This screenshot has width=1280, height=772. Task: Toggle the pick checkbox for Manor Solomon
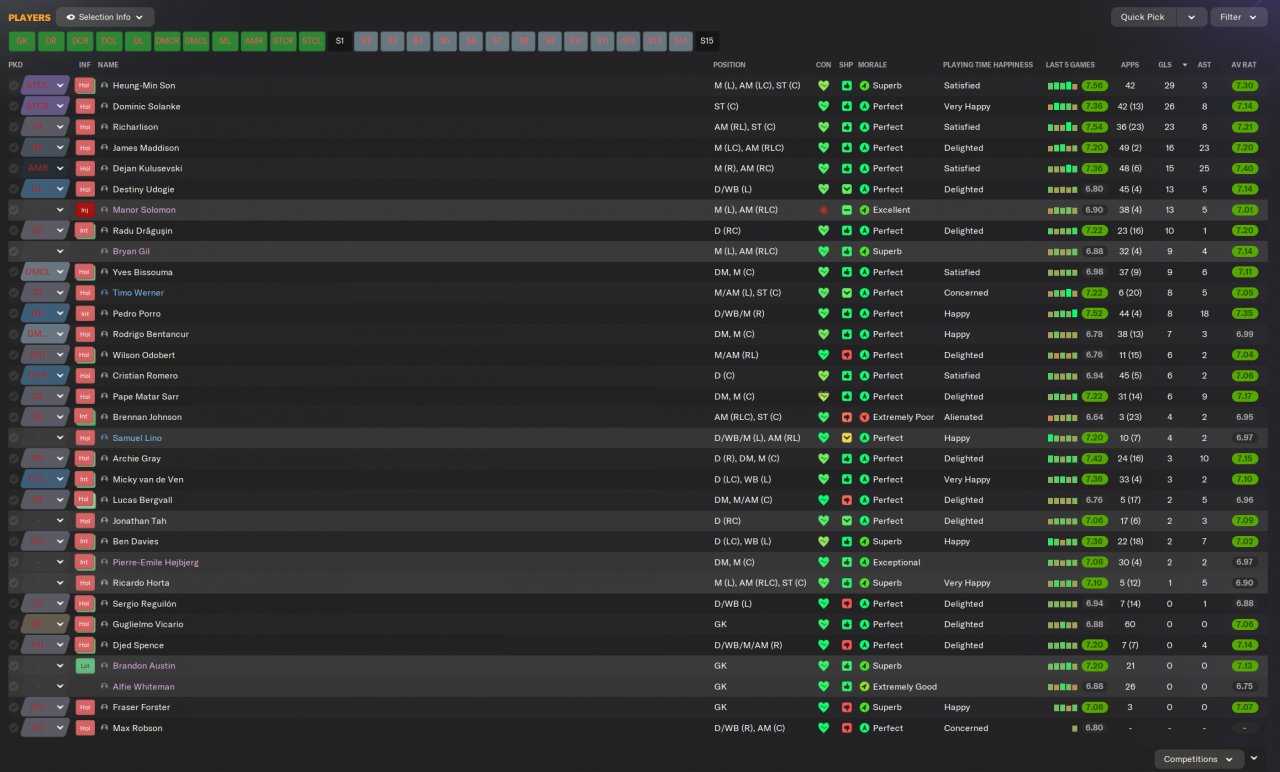click(x=14, y=210)
